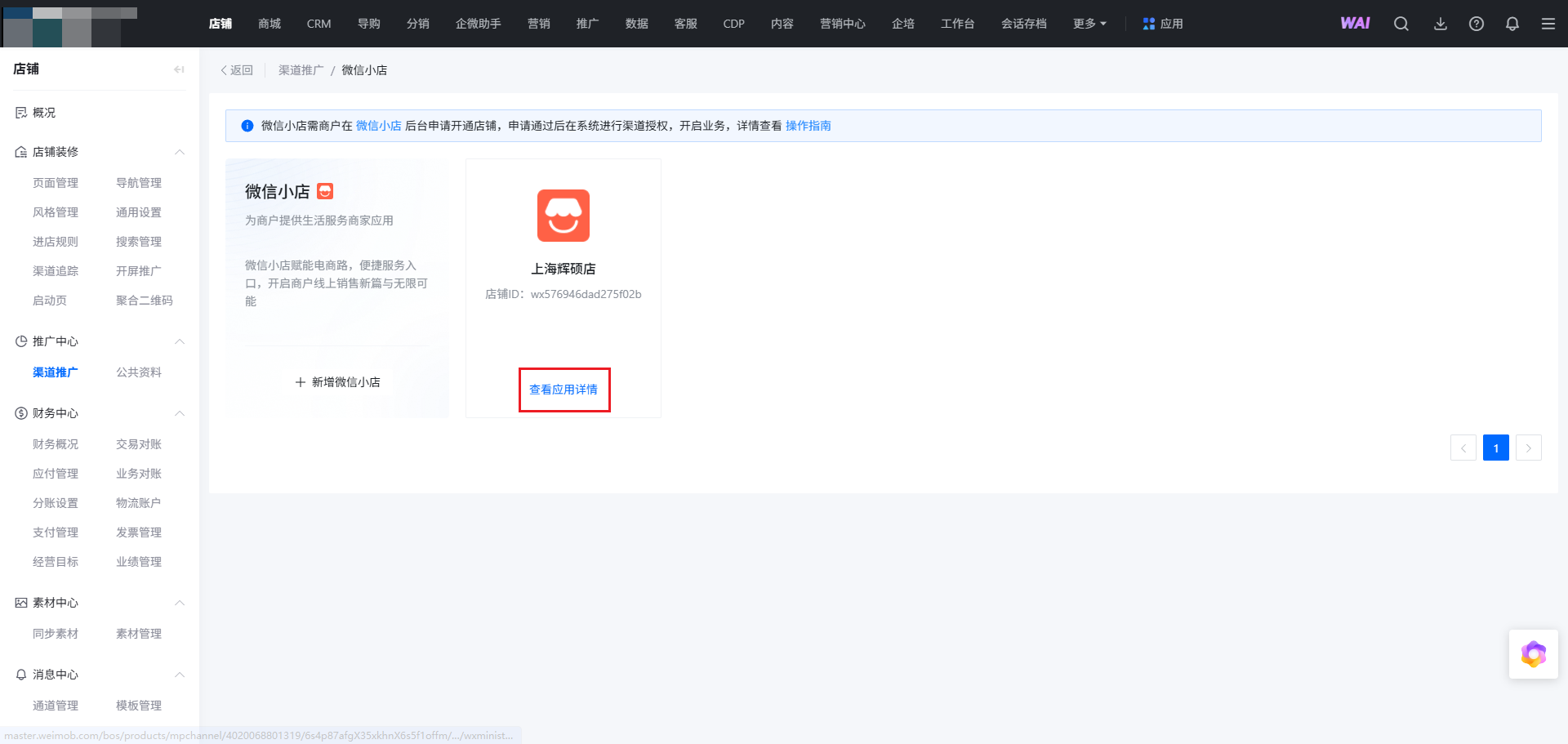Expand the 更多 dropdown in top navigation
Screen dimensions: 1568x744
pos(1089,24)
